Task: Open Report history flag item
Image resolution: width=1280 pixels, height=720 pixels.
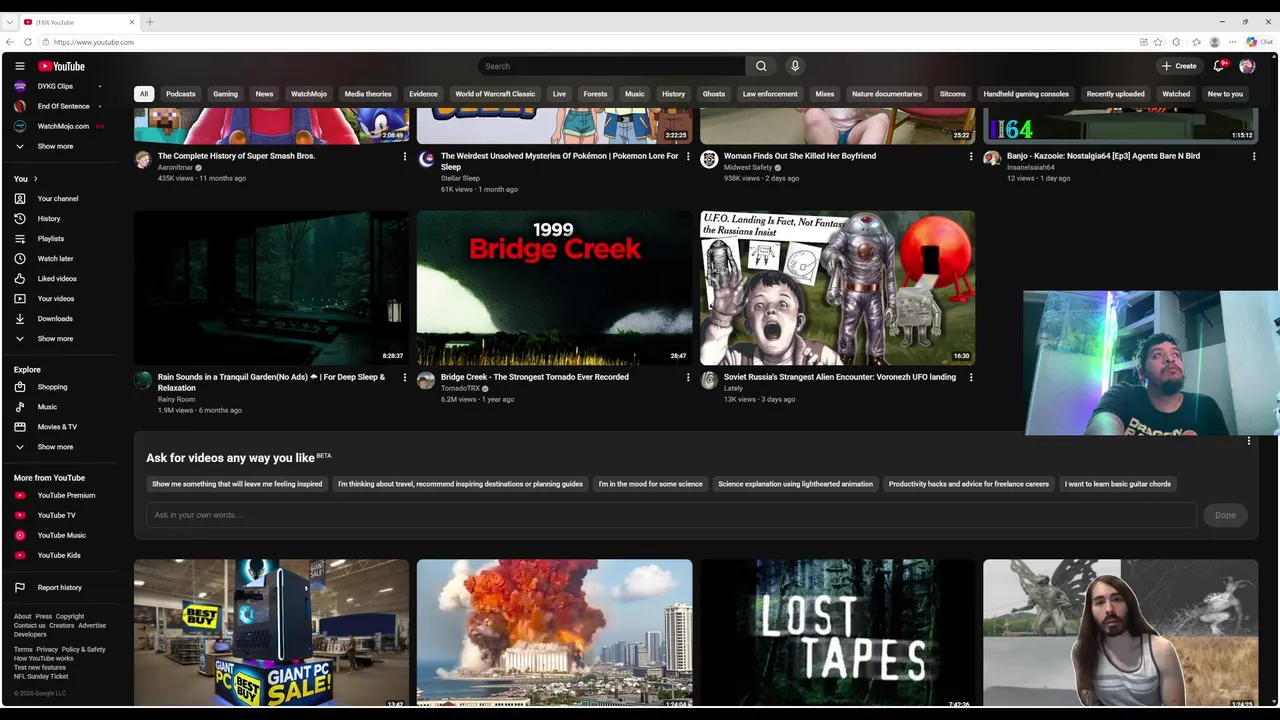Action: click(x=59, y=587)
